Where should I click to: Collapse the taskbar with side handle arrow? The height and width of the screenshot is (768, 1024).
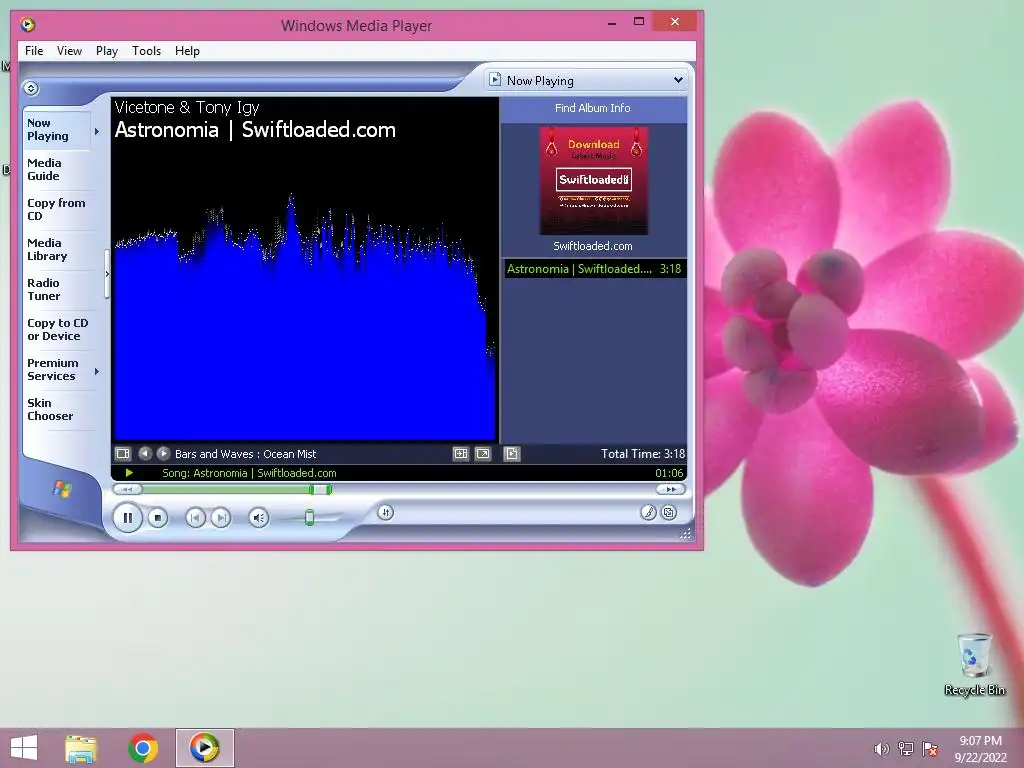pos(107,274)
